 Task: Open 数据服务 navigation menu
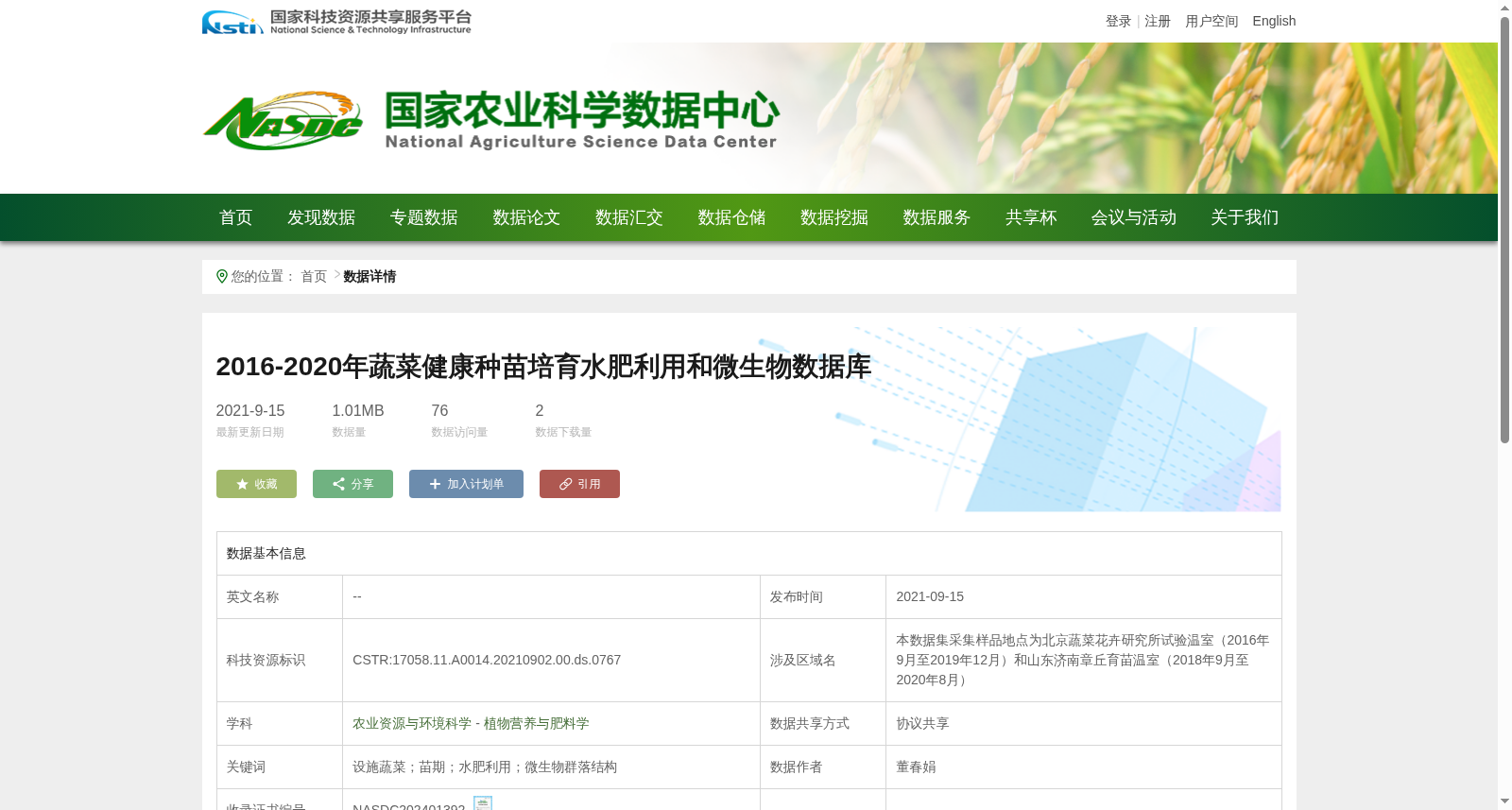tap(936, 217)
